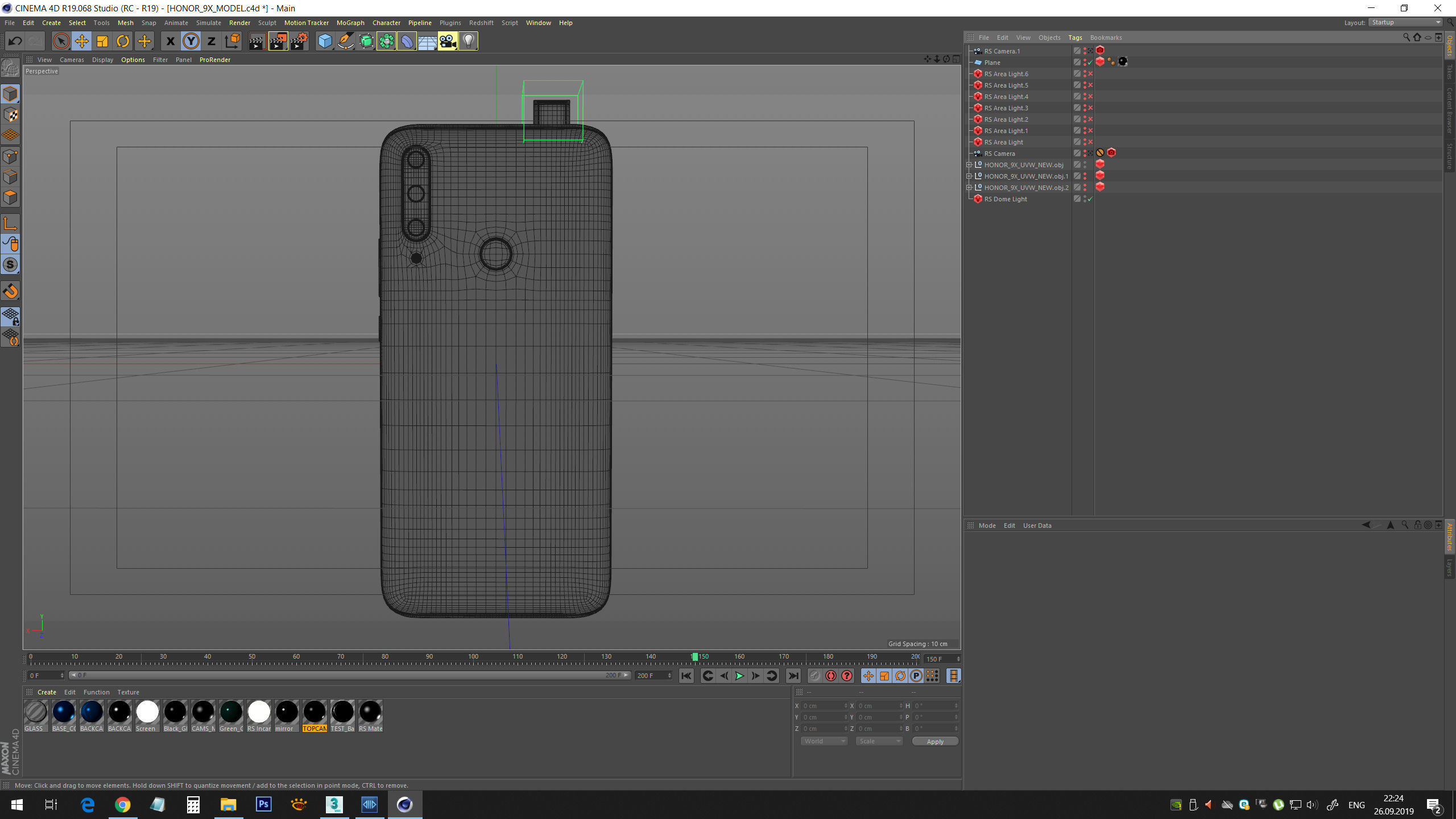The width and height of the screenshot is (1456, 819).
Task: Open the Redshift menu
Action: pos(481,23)
